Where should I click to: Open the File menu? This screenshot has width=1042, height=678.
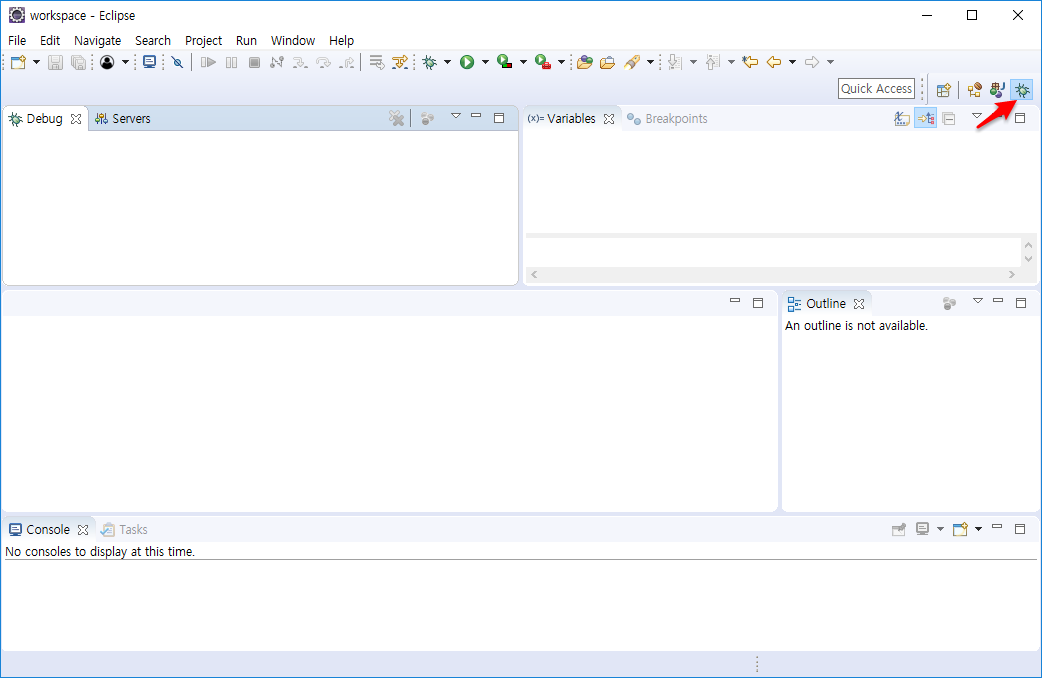point(17,41)
